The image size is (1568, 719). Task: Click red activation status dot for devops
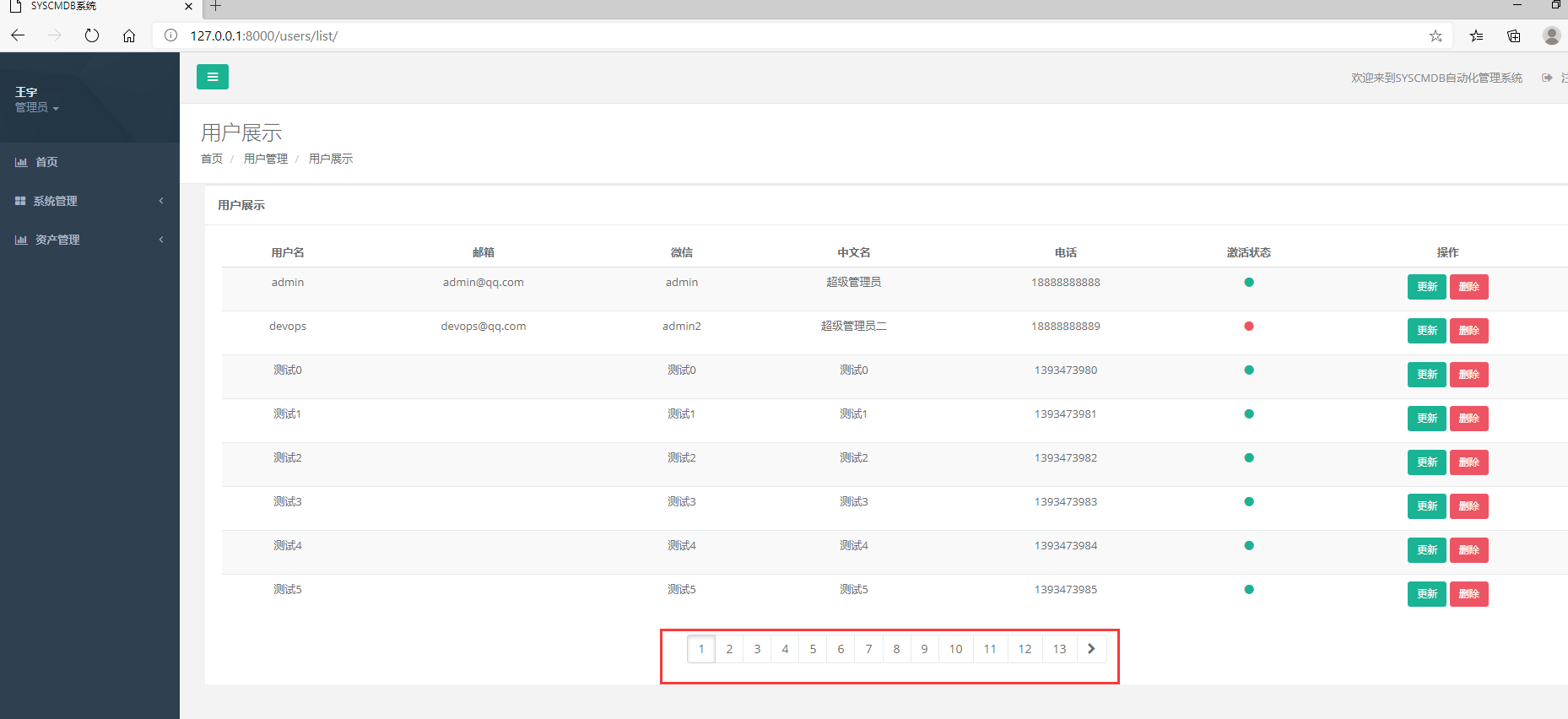[1249, 327]
